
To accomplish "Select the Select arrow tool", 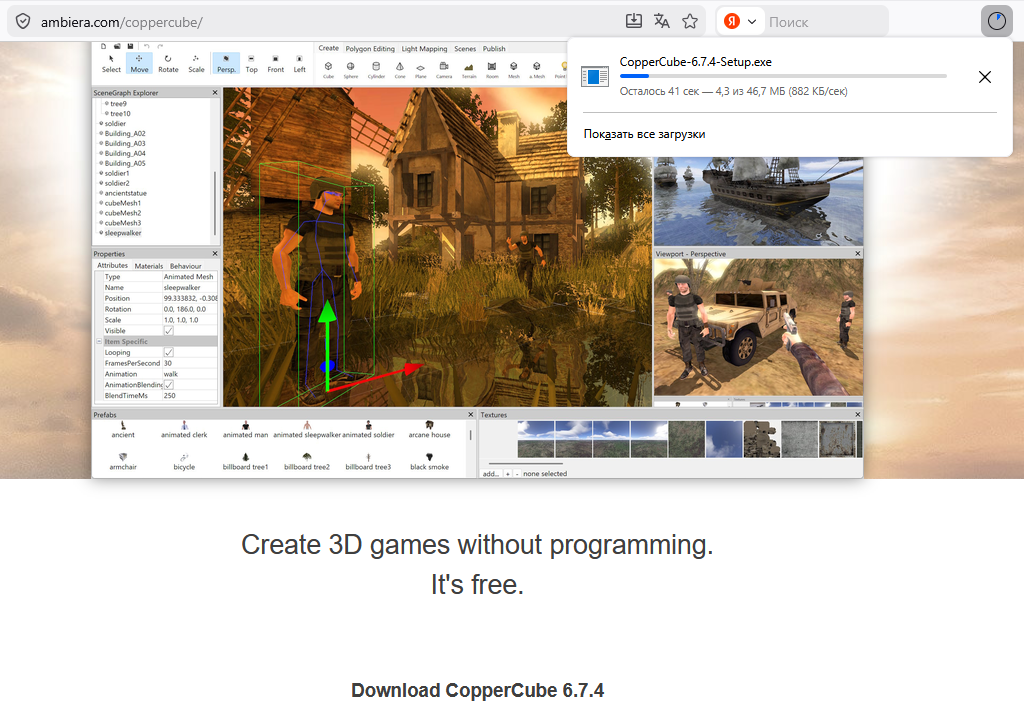I will tap(111, 63).
